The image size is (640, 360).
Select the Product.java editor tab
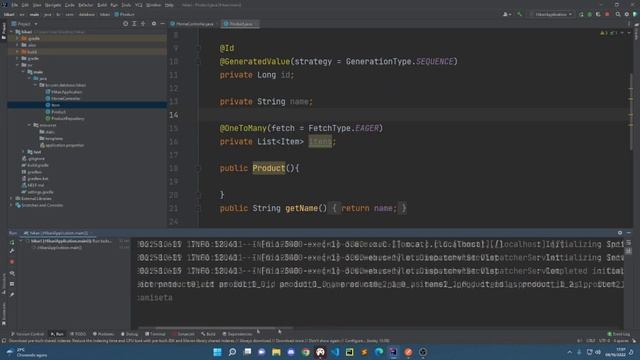tap(241, 24)
